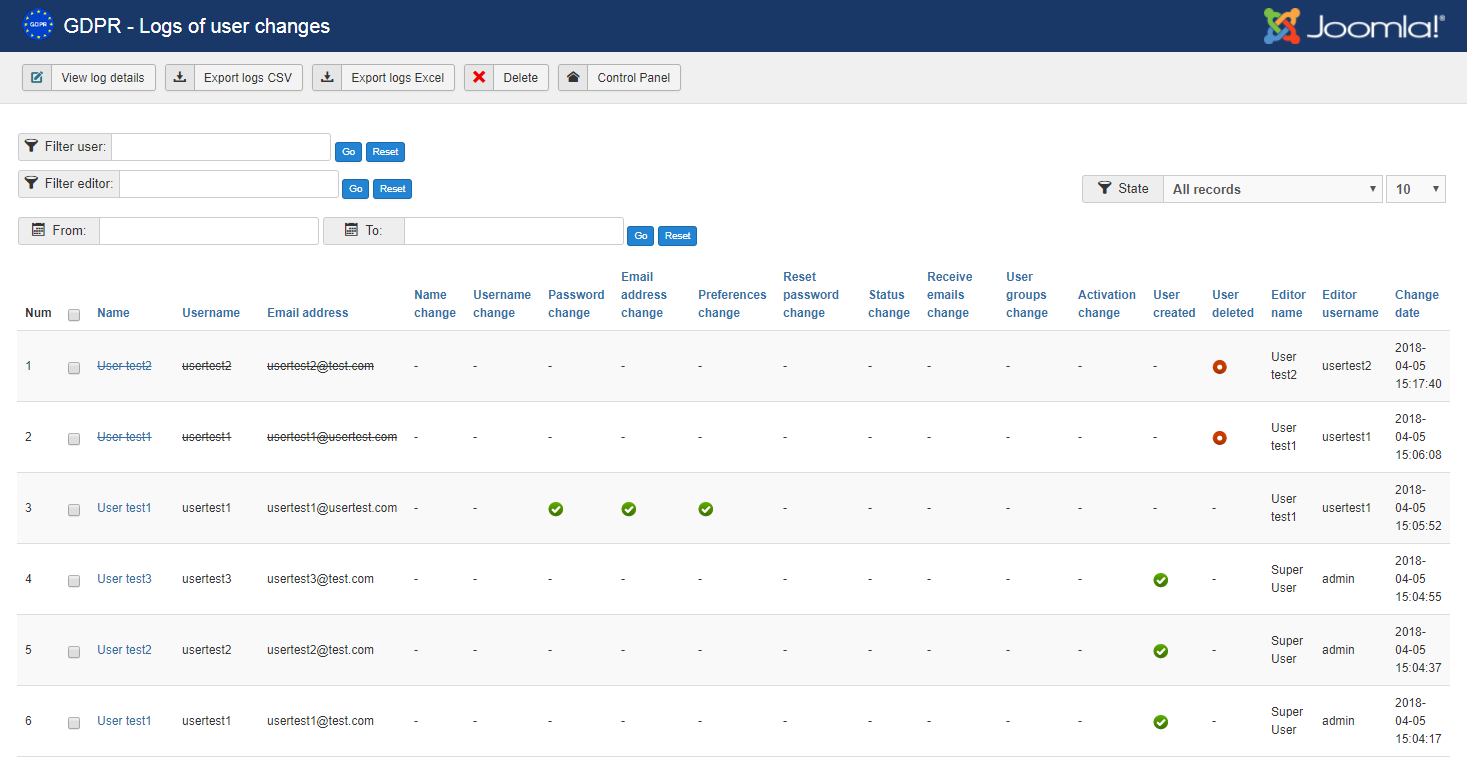Sort by Status change column

(x=889, y=304)
